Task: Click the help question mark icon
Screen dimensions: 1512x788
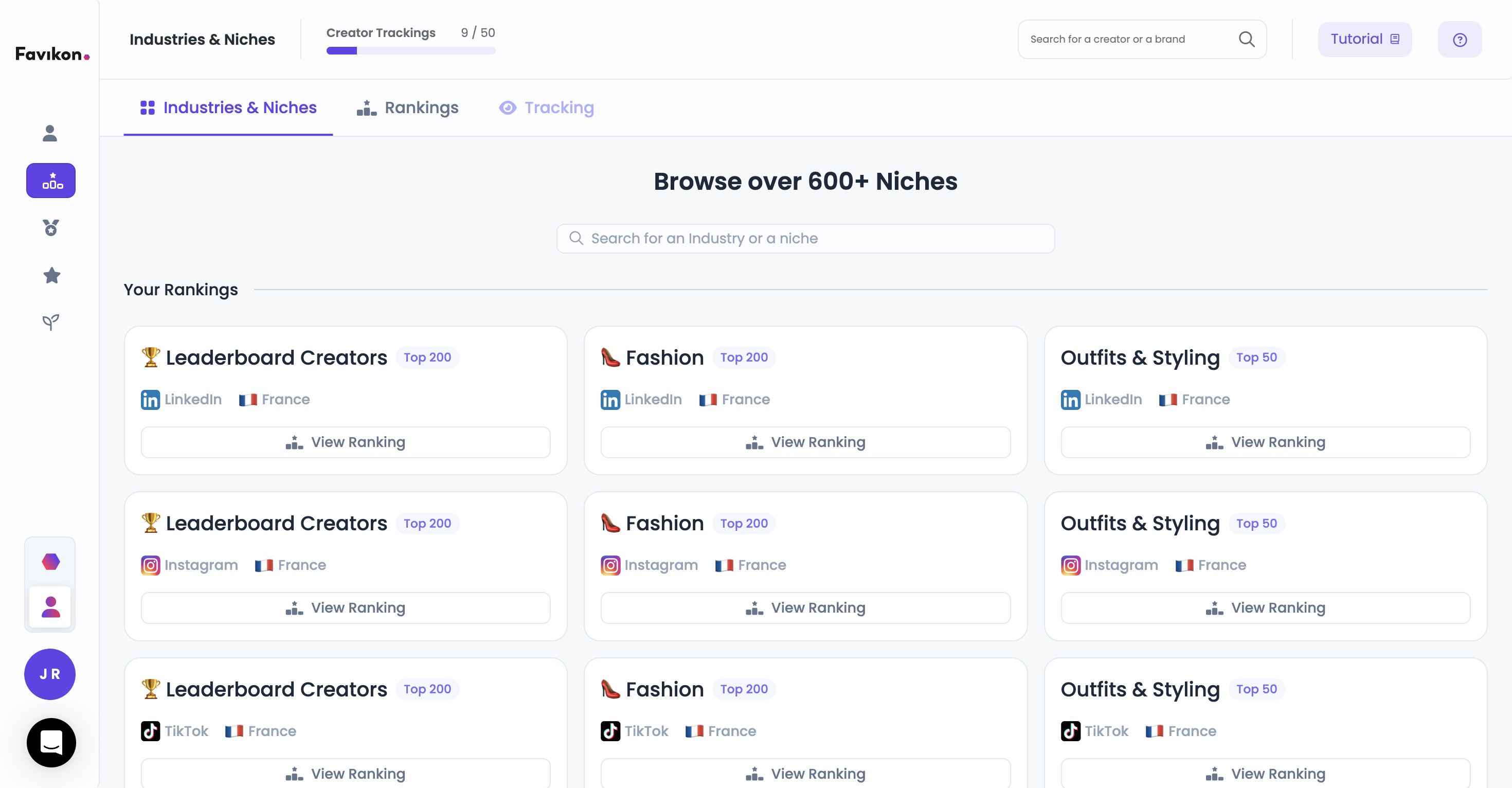Action: [1459, 39]
